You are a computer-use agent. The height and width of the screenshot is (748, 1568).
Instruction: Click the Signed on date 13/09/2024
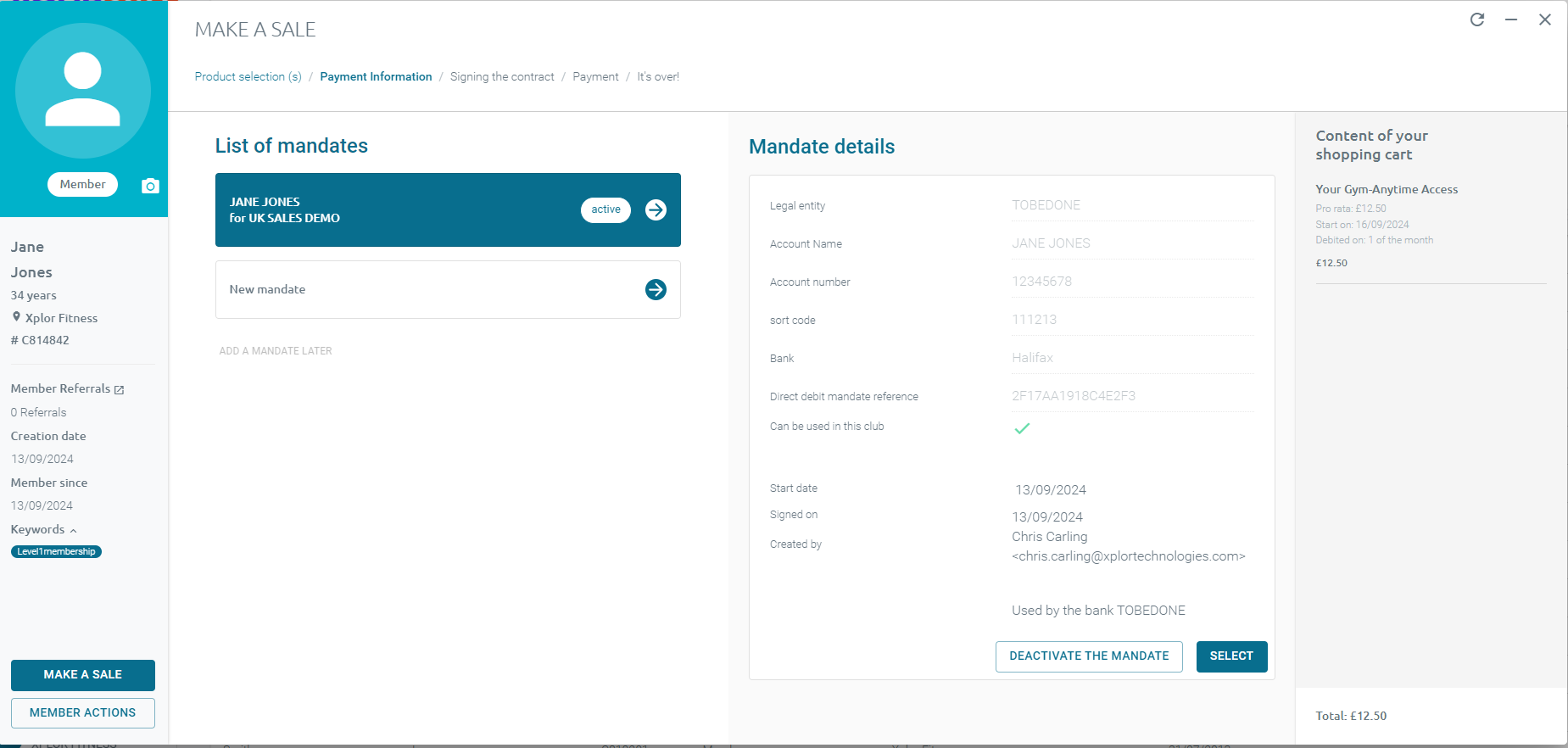click(1047, 517)
